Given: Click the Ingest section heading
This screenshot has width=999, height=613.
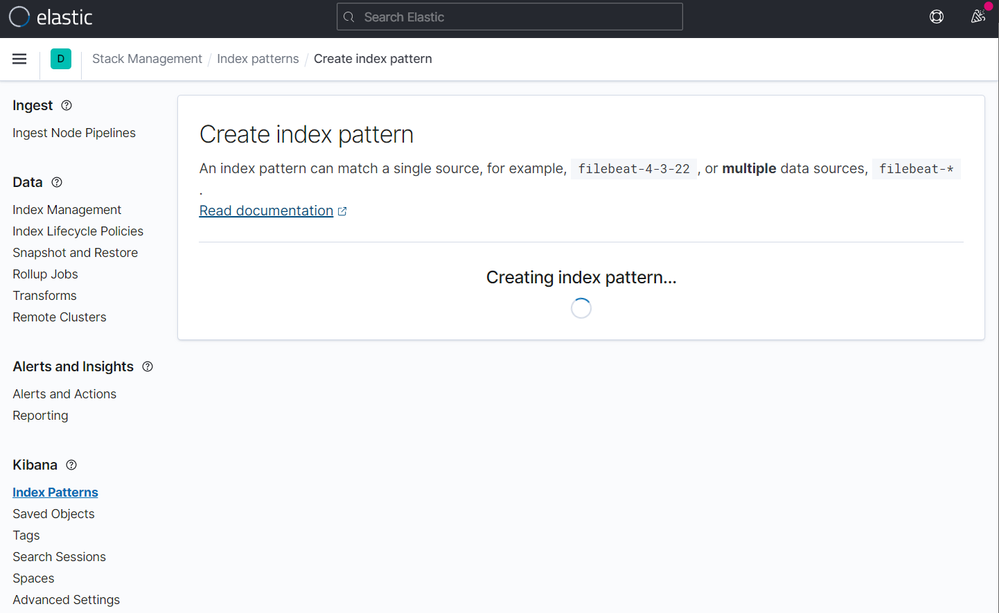Looking at the screenshot, I should pos(32,105).
